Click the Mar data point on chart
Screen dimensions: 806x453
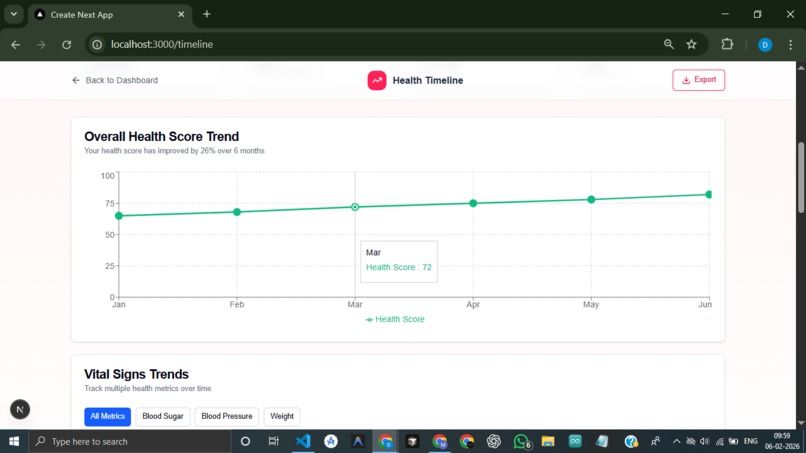pyautogui.click(x=355, y=207)
